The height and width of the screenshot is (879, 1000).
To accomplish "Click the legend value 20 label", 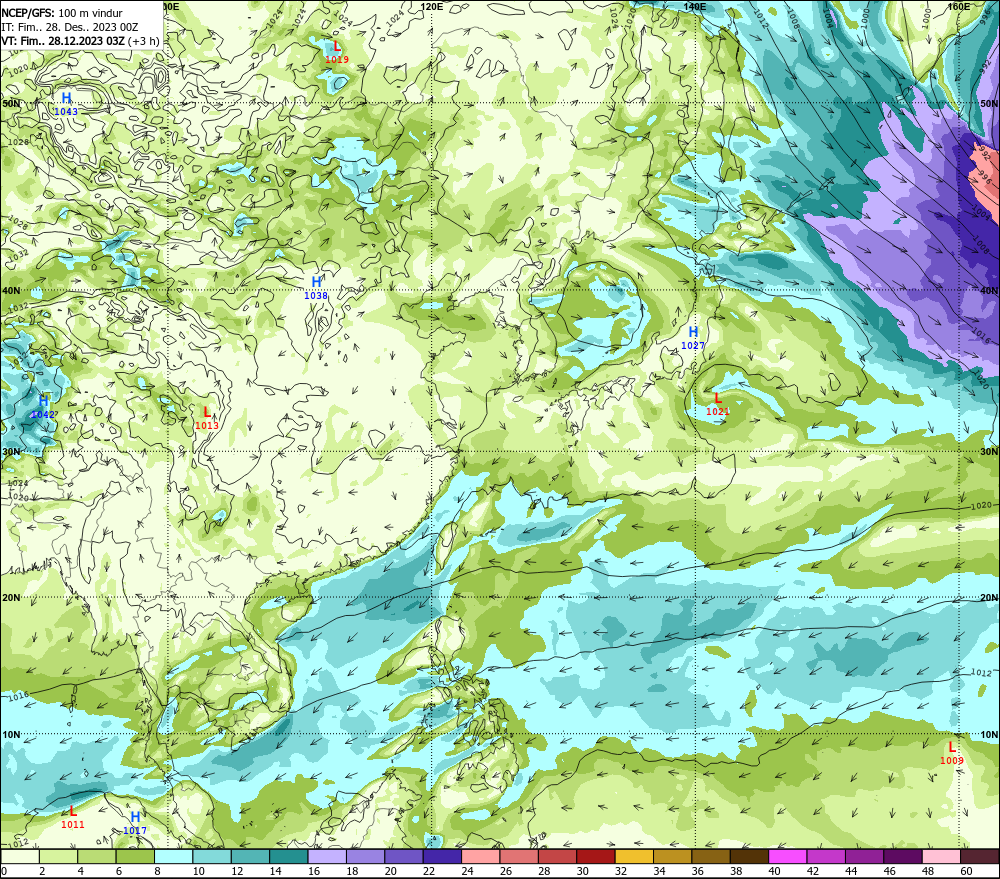I will click(390, 871).
